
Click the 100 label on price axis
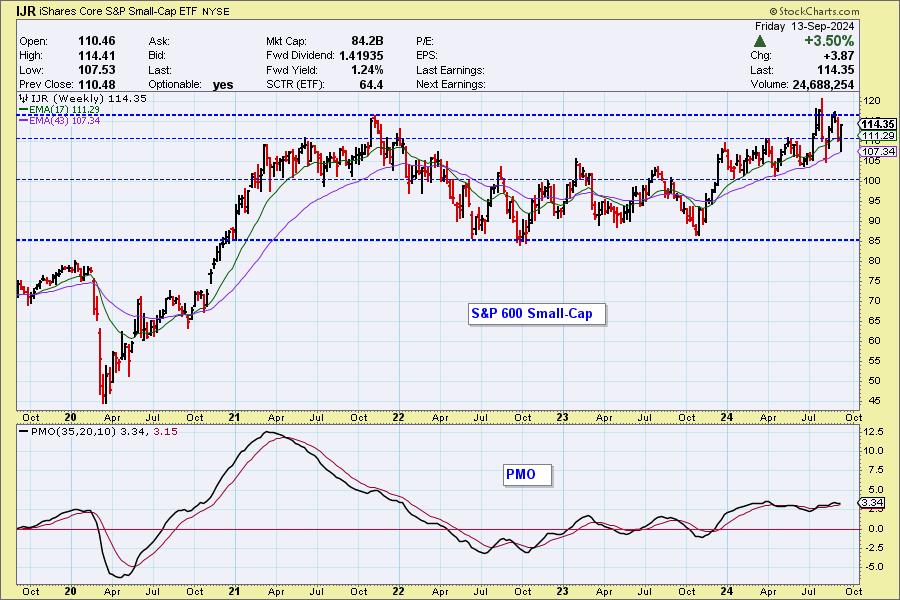point(871,180)
